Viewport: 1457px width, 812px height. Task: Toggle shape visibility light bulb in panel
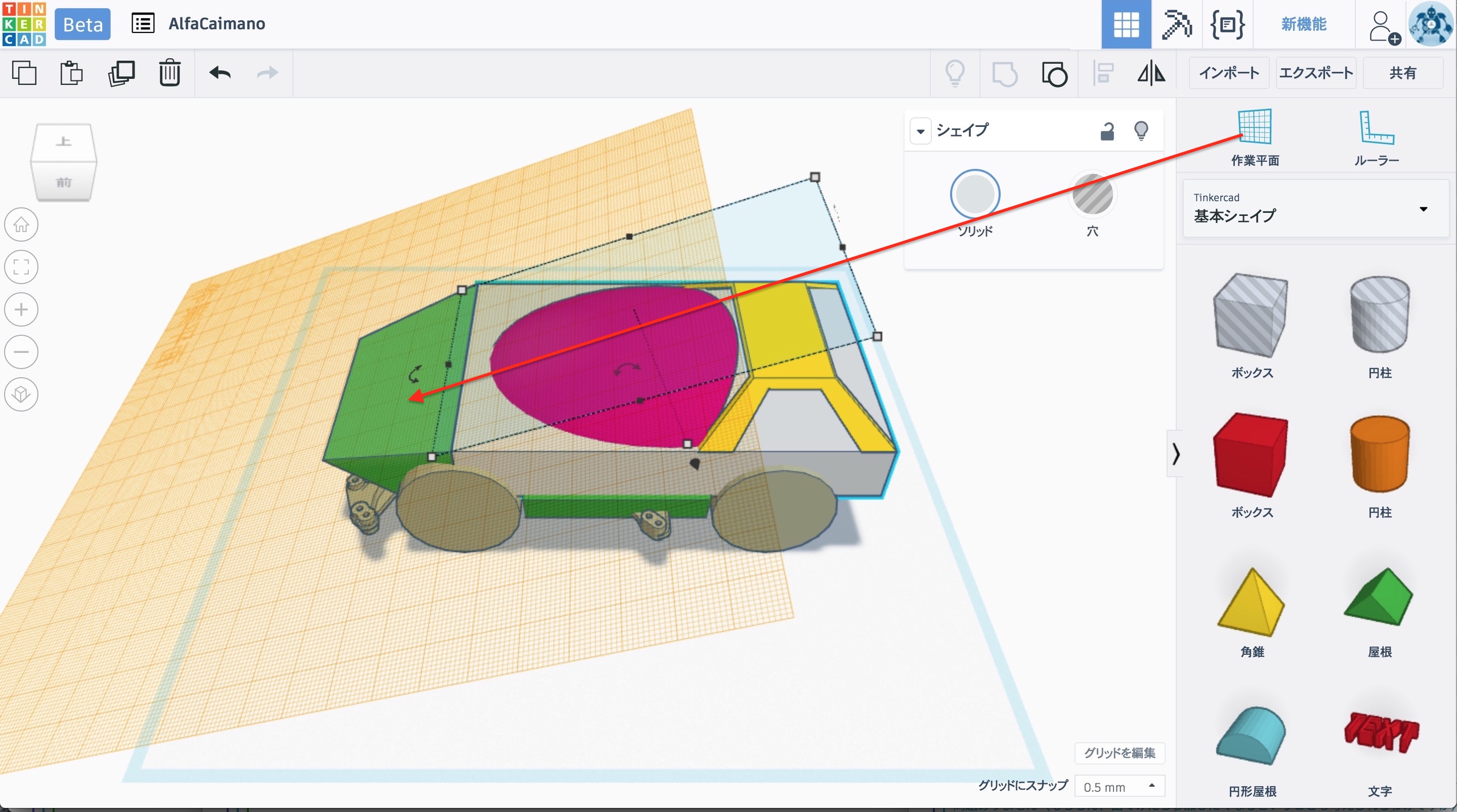(1141, 130)
